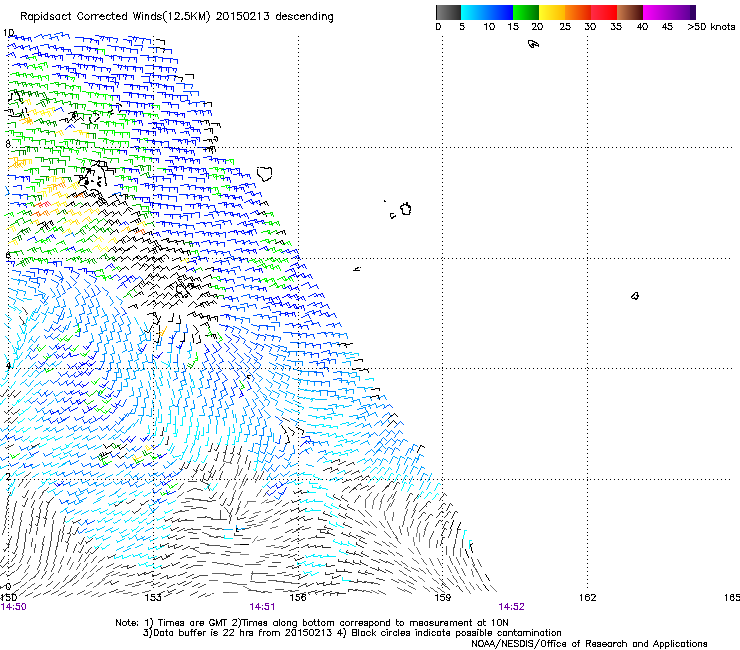Click the island outline east of 162 longitude
The image size is (740, 650).
635,296
